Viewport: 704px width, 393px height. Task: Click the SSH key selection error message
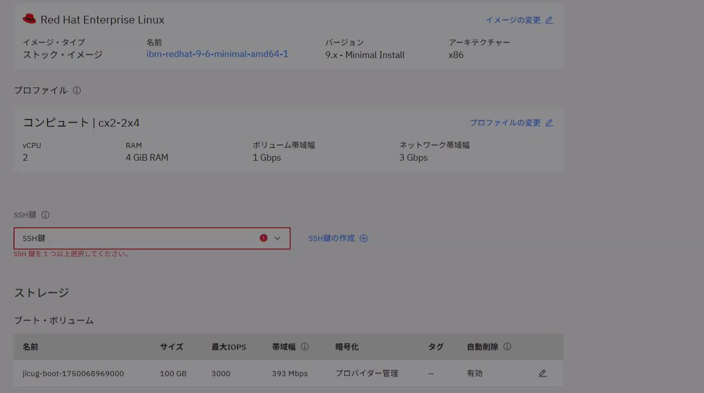click(71, 254)
